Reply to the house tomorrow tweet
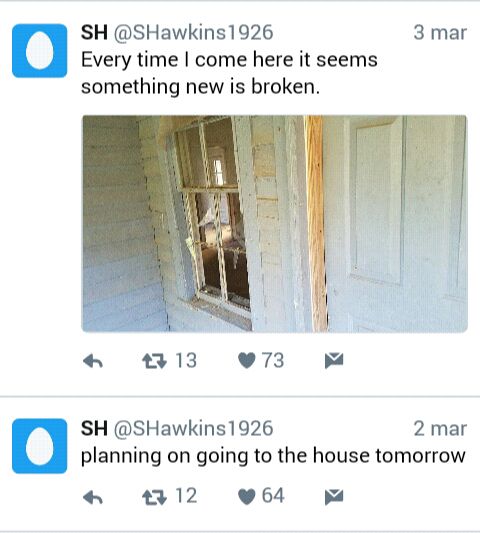The image size is (480, 533). [x=93, y=498]
